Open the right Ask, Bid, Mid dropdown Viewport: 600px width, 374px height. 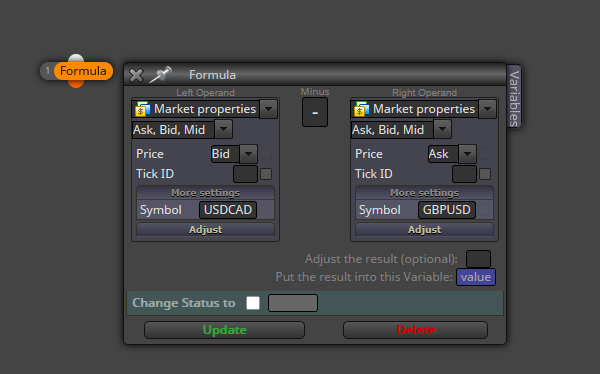tap(442, 129)
